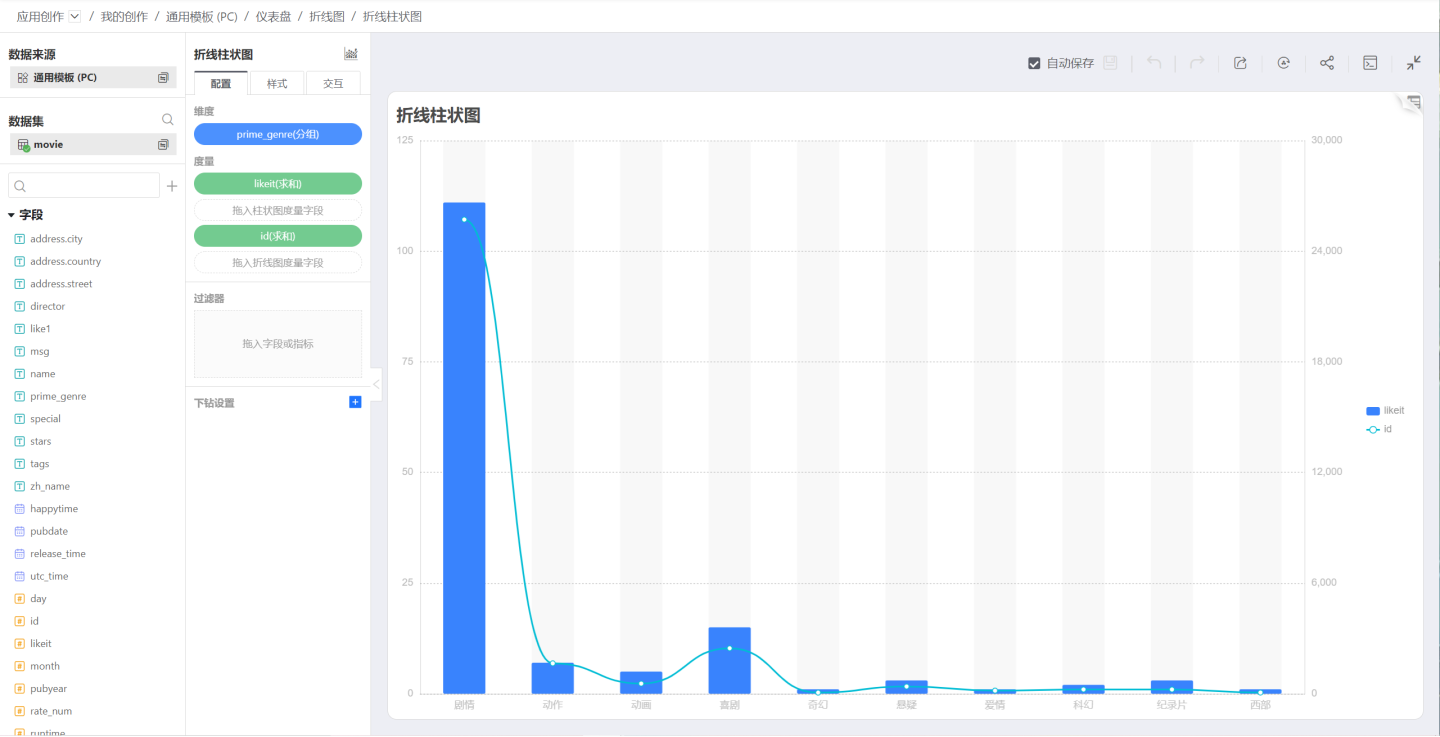Click the field search input box
Image resolution: width=1440 pixels, height=737 pixels.
click(x=84, y=186)
